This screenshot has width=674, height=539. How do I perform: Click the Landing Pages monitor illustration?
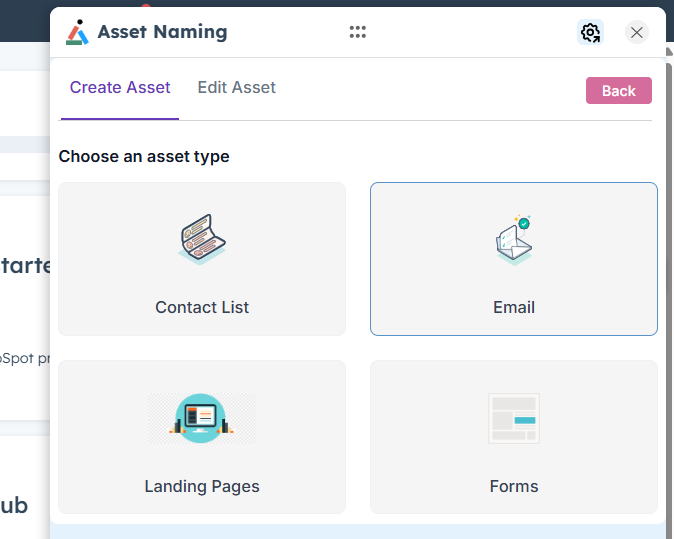pyautogui.click(x=202, y=418)
